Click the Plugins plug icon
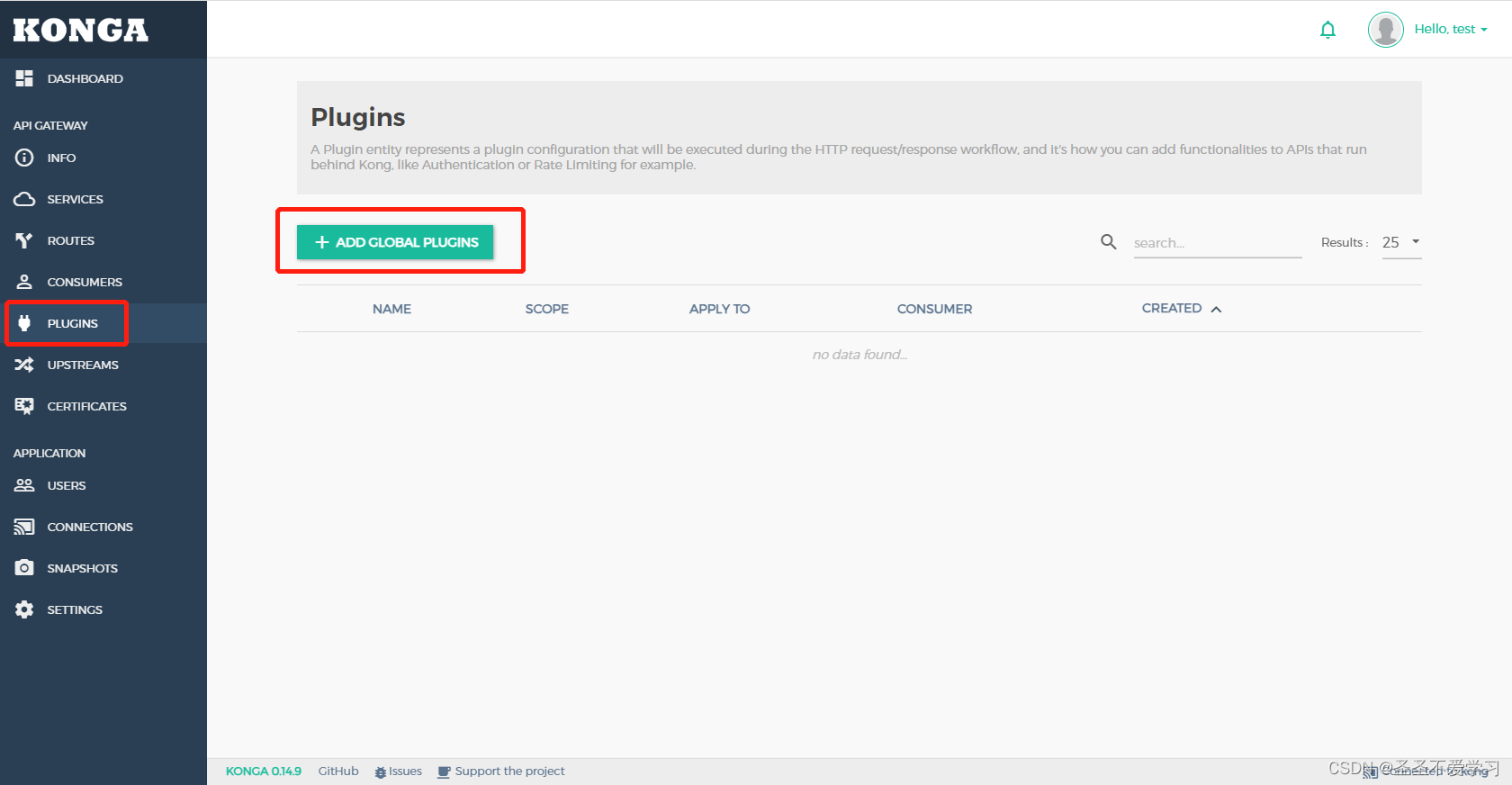1512x785 pixels. [x=24, y=323]
